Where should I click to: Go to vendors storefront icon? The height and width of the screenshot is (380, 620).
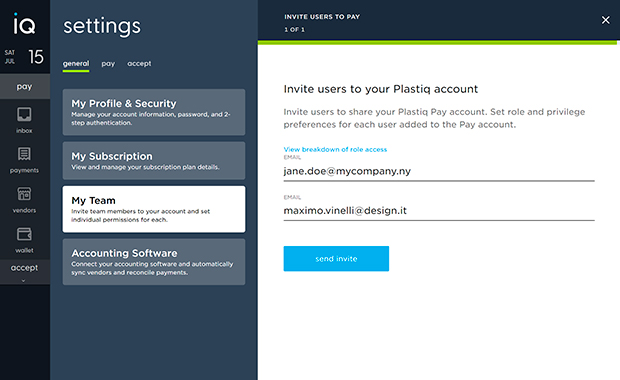[24, 194]
